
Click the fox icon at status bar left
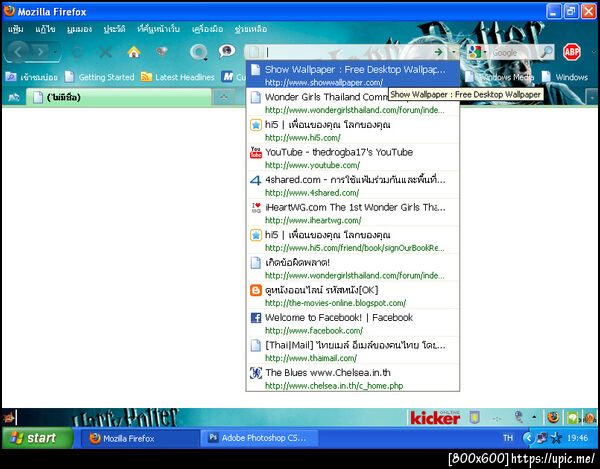pos(8,417)
